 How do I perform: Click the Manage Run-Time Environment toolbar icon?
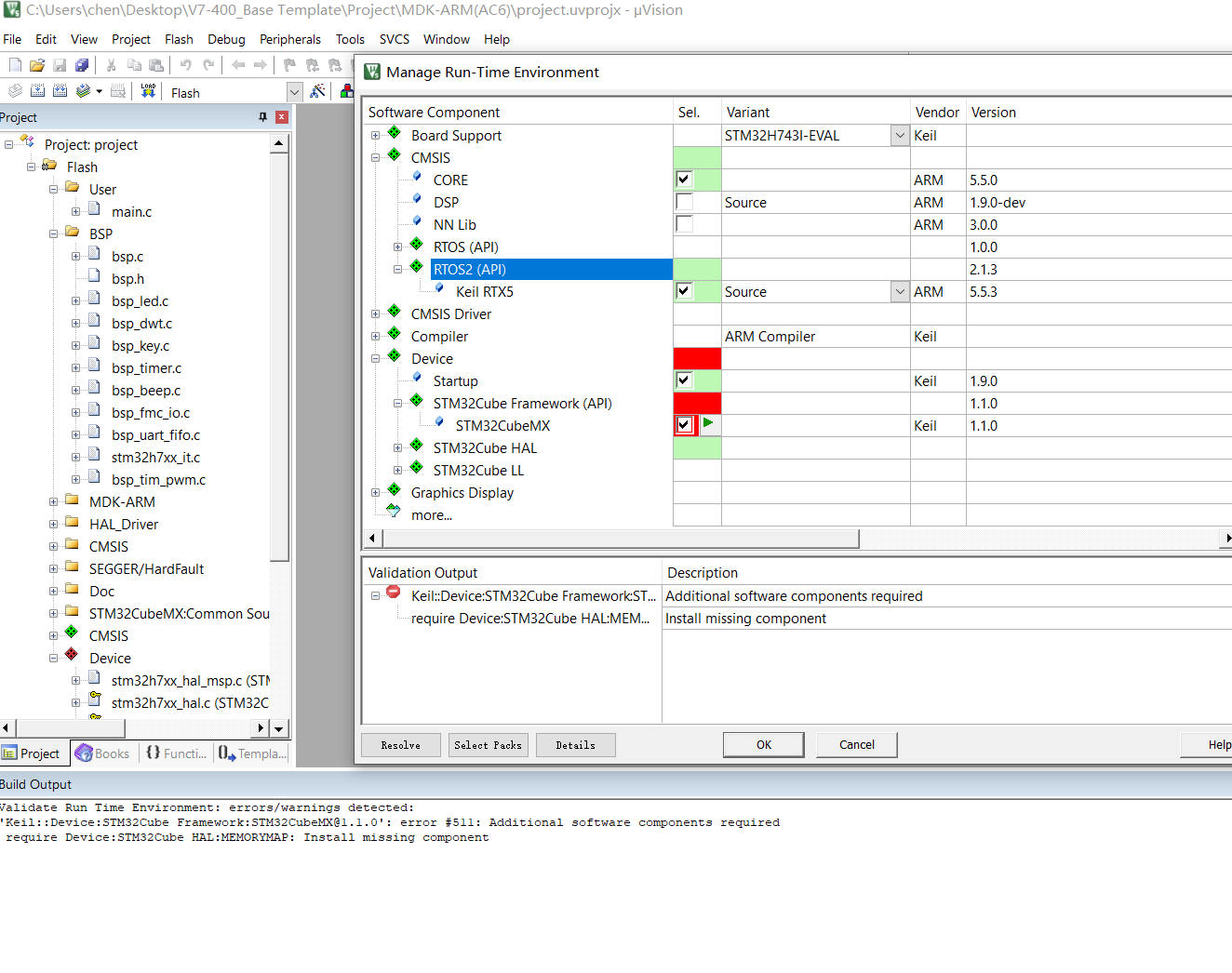[x=347, y=91]
